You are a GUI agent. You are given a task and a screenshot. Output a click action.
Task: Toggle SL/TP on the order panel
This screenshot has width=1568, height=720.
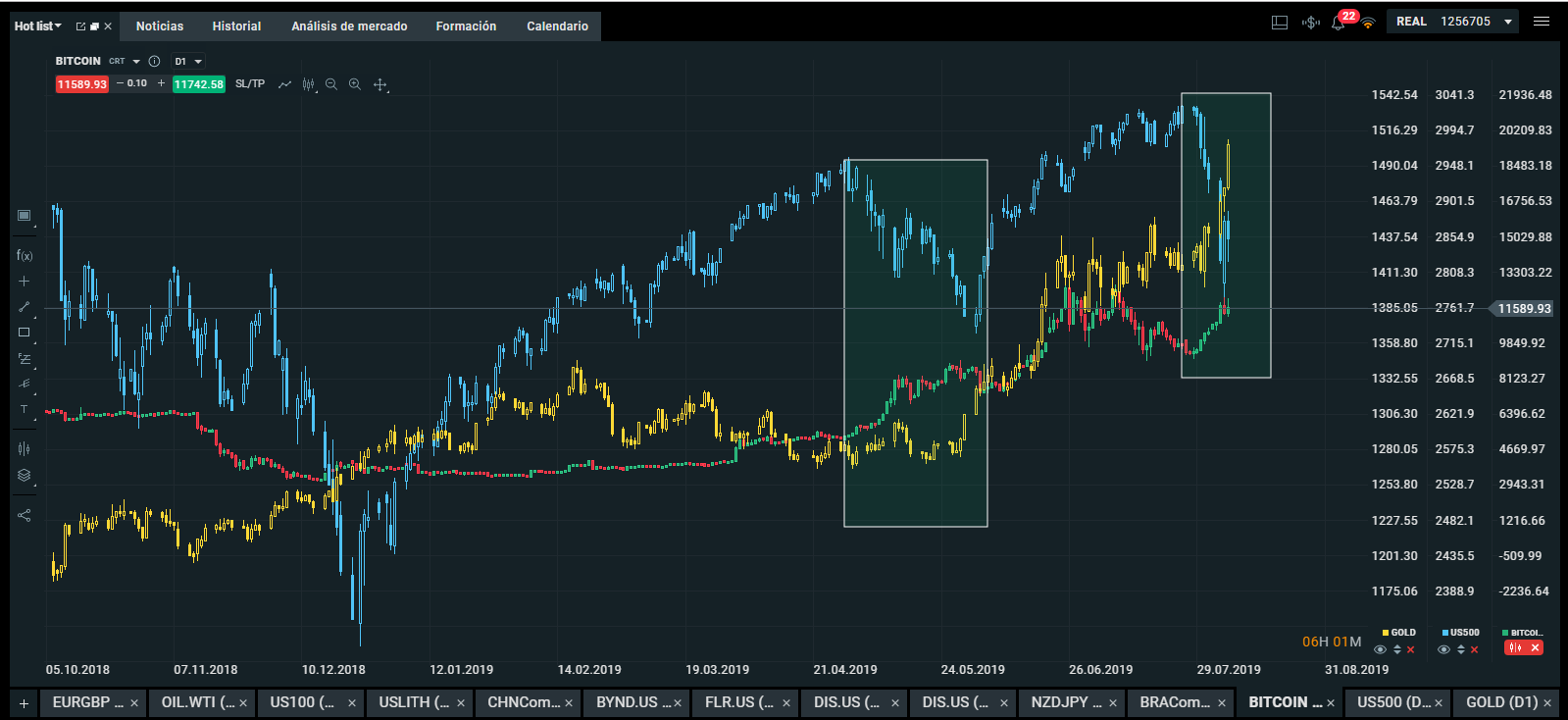point(250,84)
